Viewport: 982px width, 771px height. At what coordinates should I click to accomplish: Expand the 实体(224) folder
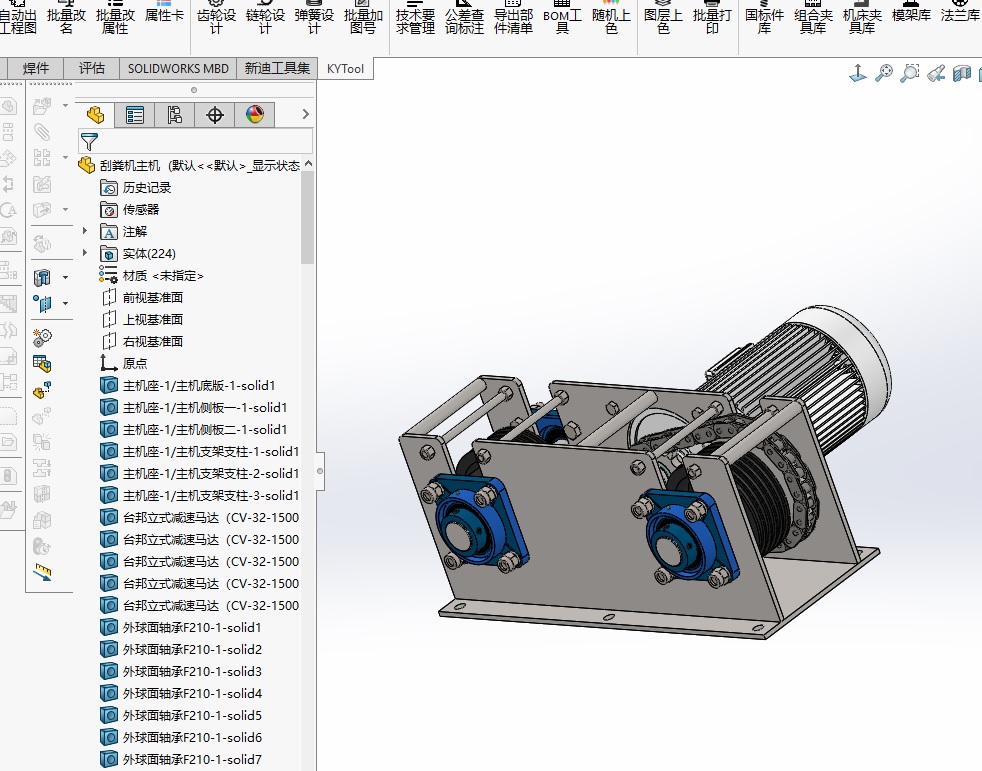tap(85, 253)
